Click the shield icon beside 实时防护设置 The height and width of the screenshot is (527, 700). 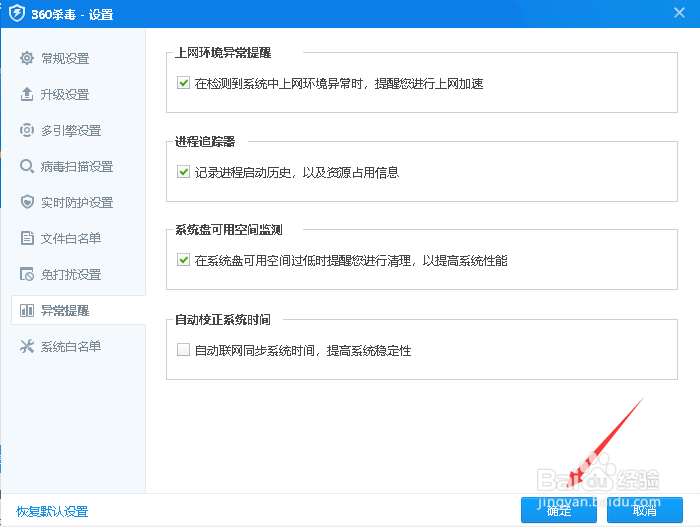[27, 202]
